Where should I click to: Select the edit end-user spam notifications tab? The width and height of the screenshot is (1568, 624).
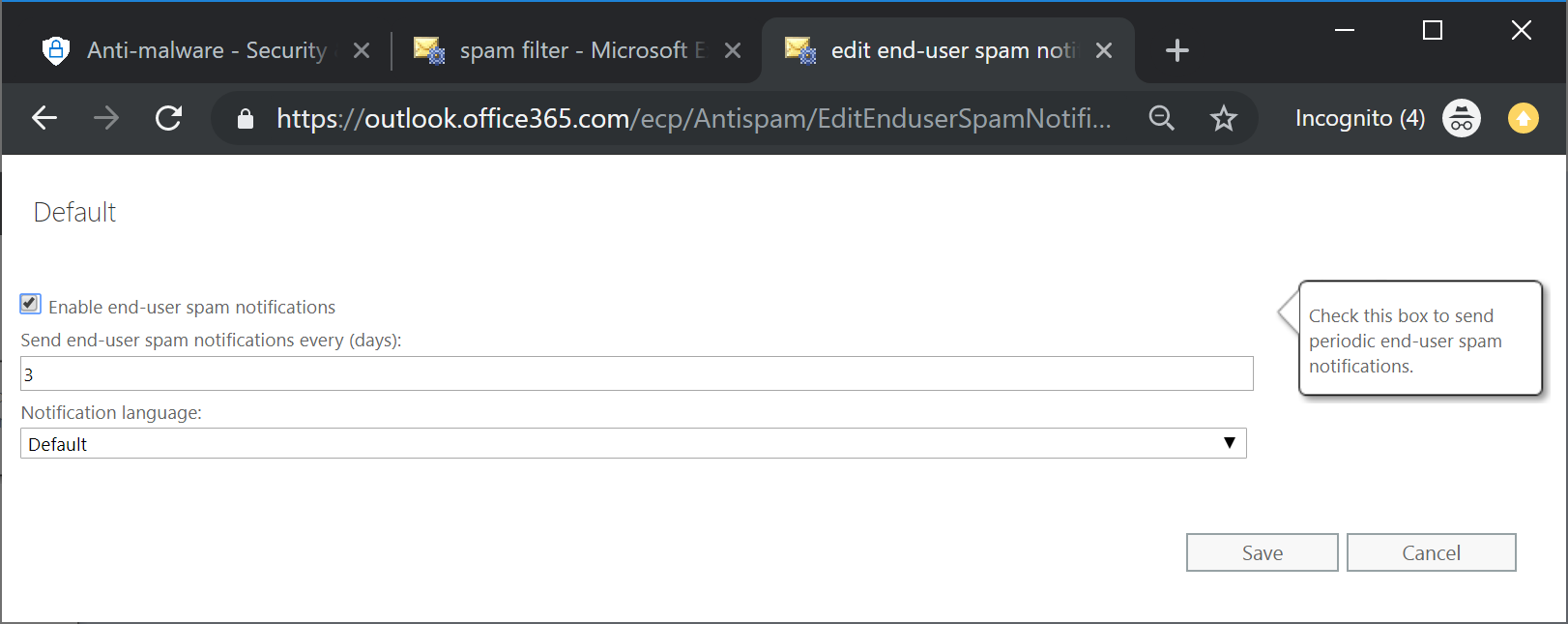(x=947, y=50)
